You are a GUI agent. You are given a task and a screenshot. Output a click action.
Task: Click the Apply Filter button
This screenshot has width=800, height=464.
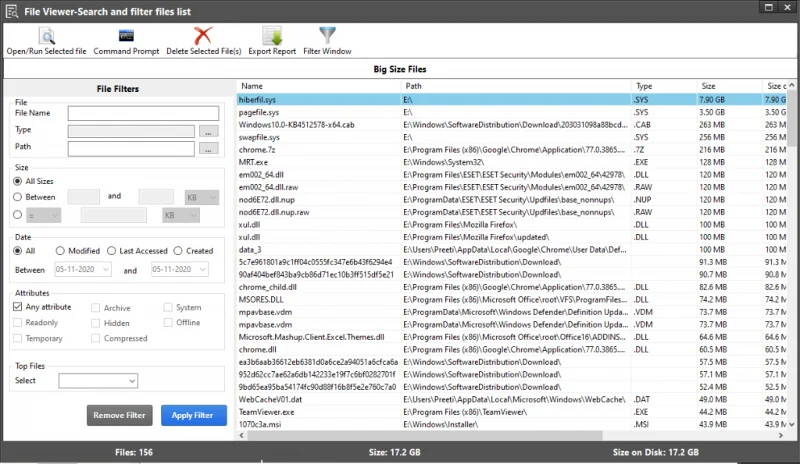(x=193, y=416)
